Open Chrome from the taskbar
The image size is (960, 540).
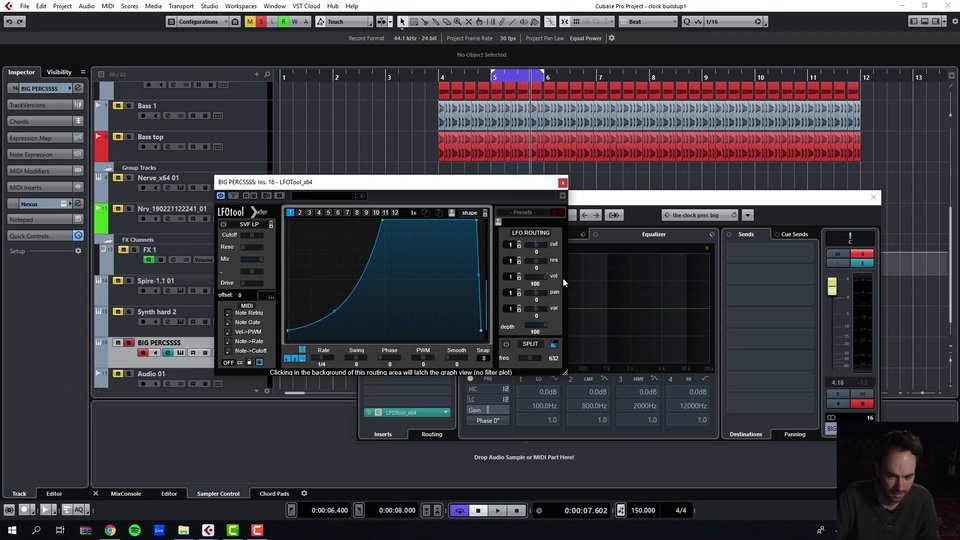pos(110,530)
